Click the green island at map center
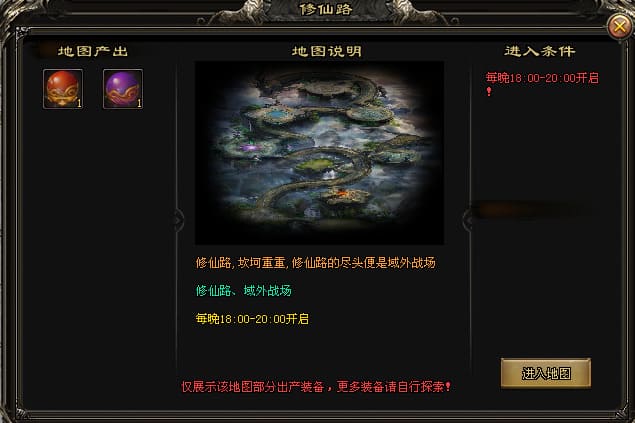 [317, 164]
